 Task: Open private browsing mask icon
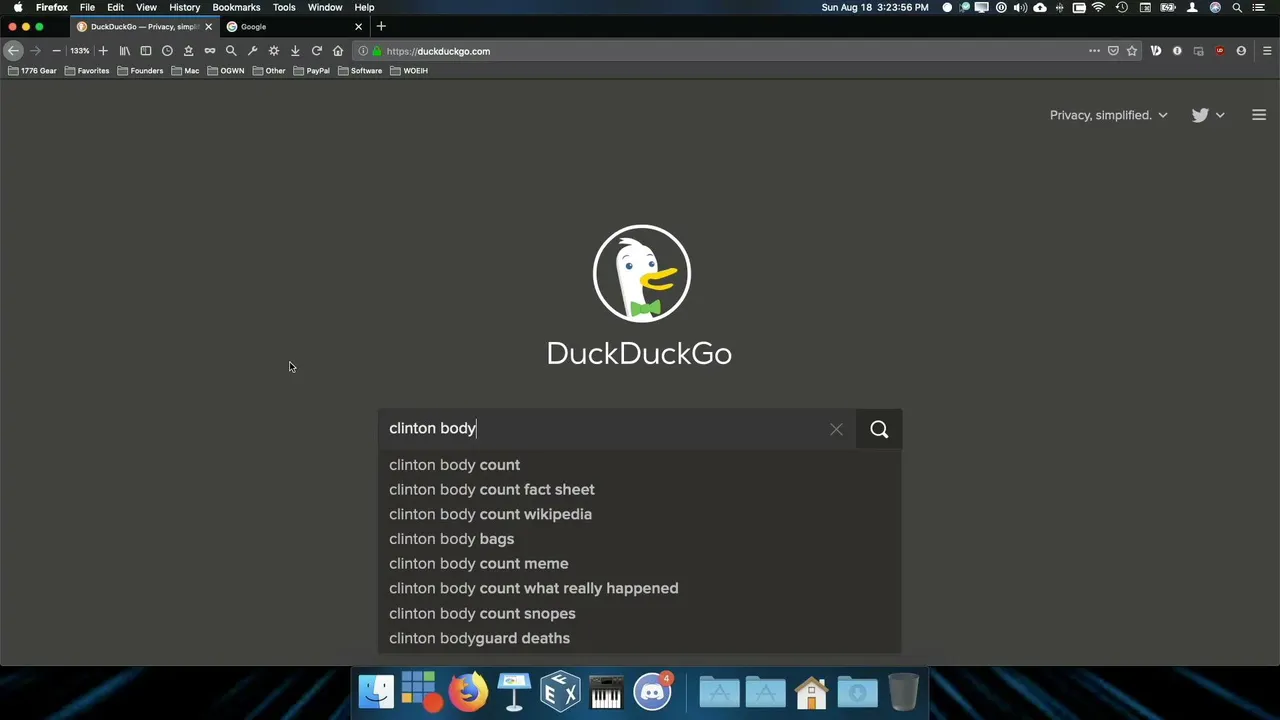tap(210, 51)
